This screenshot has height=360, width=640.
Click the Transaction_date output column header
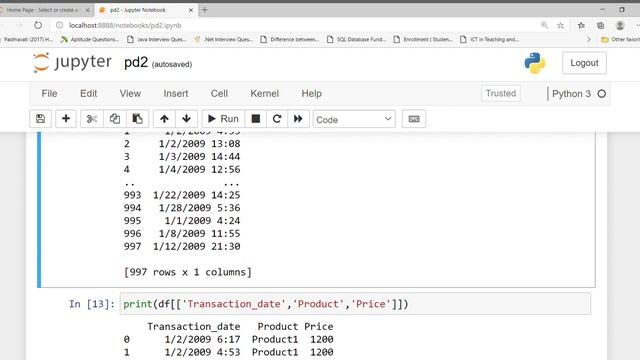(193, 327)
